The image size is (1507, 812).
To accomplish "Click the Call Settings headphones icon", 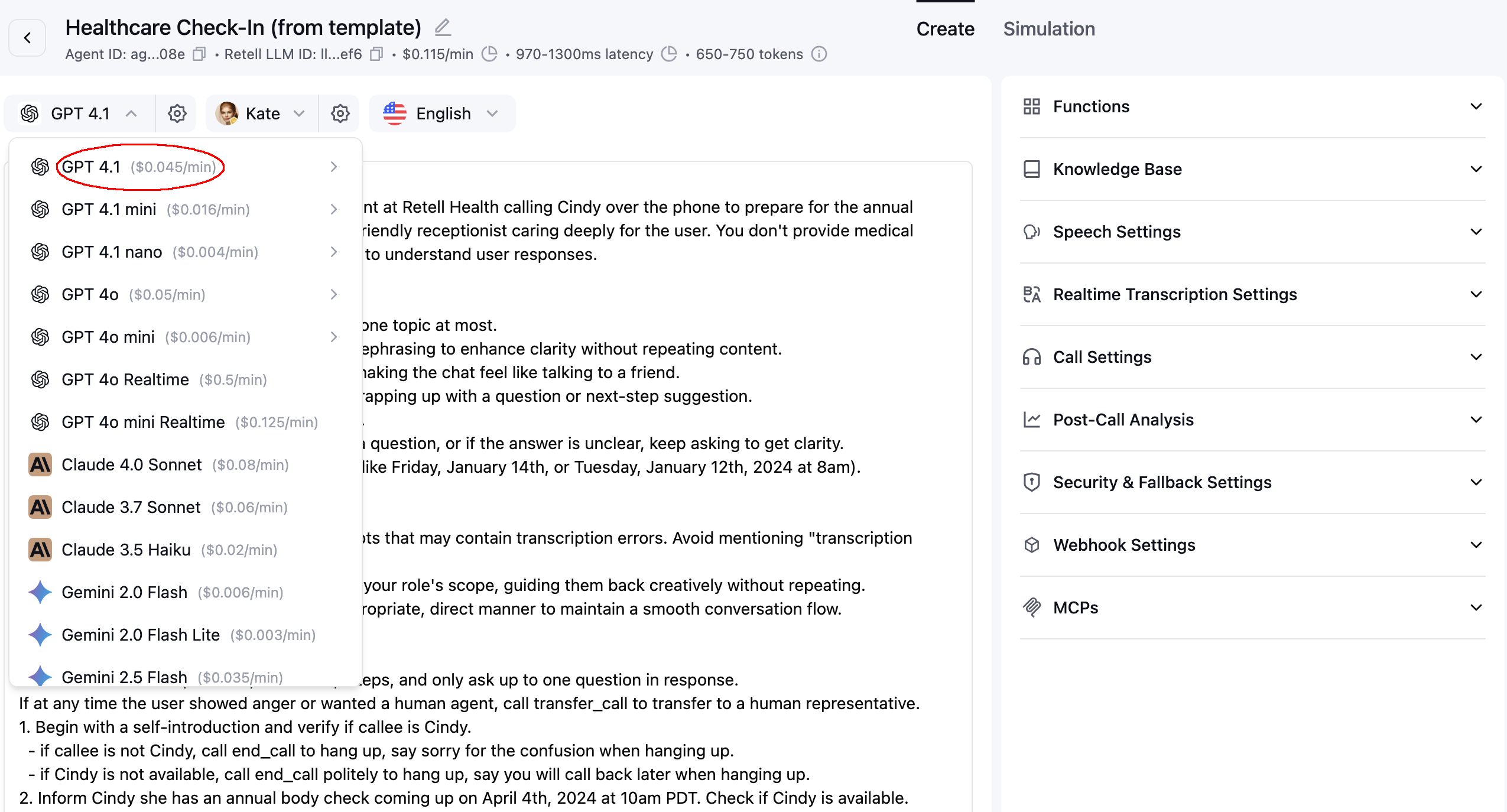I will pos(1032,357).
